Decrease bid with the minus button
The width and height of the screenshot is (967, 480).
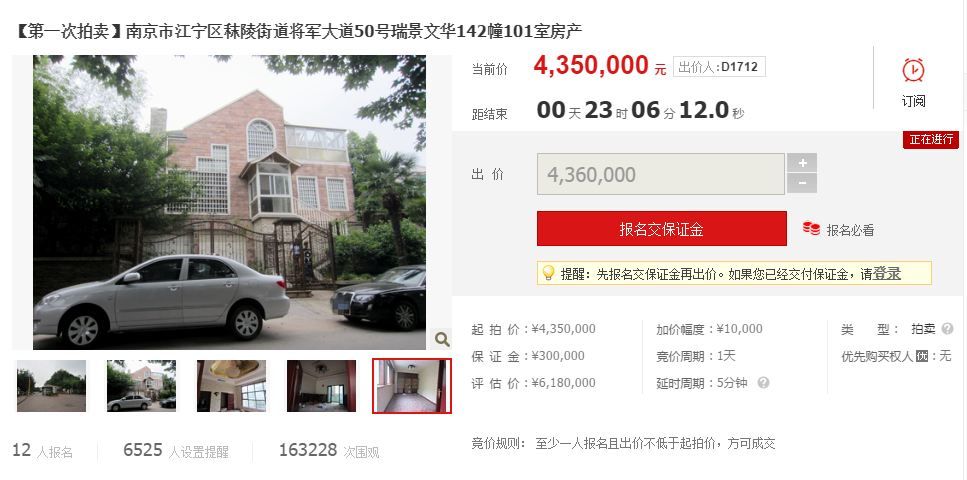pos(802,183)
